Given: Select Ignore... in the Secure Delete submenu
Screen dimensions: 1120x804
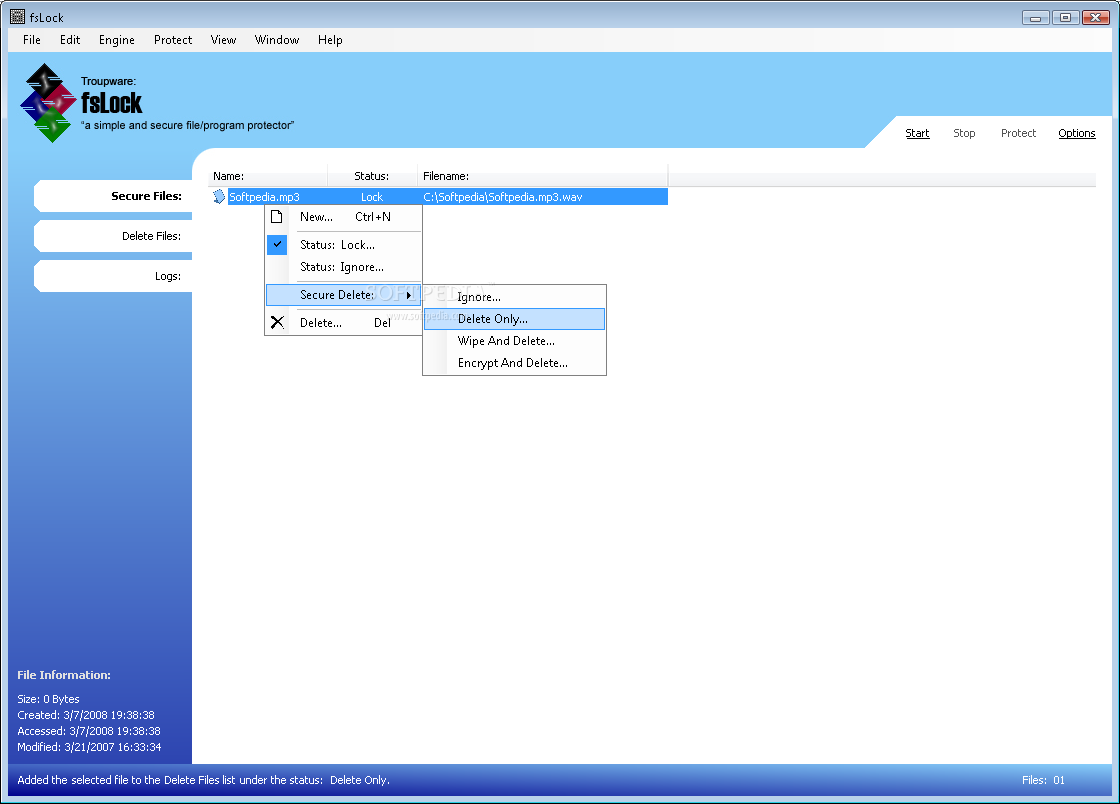Looking at the screenshot, I should click(514, 297).
